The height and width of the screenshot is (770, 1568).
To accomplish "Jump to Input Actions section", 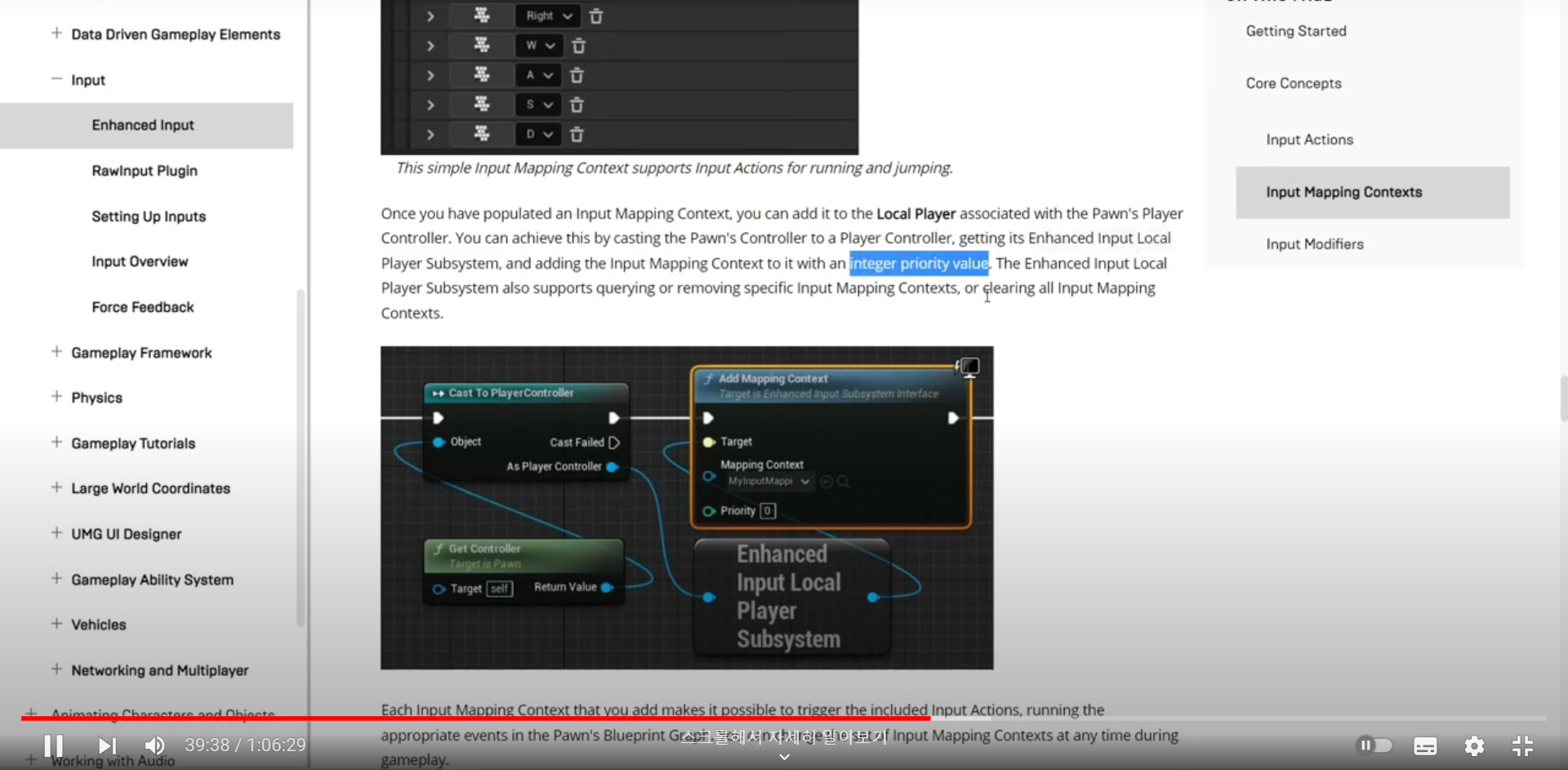I will (x=1310, y=140).
